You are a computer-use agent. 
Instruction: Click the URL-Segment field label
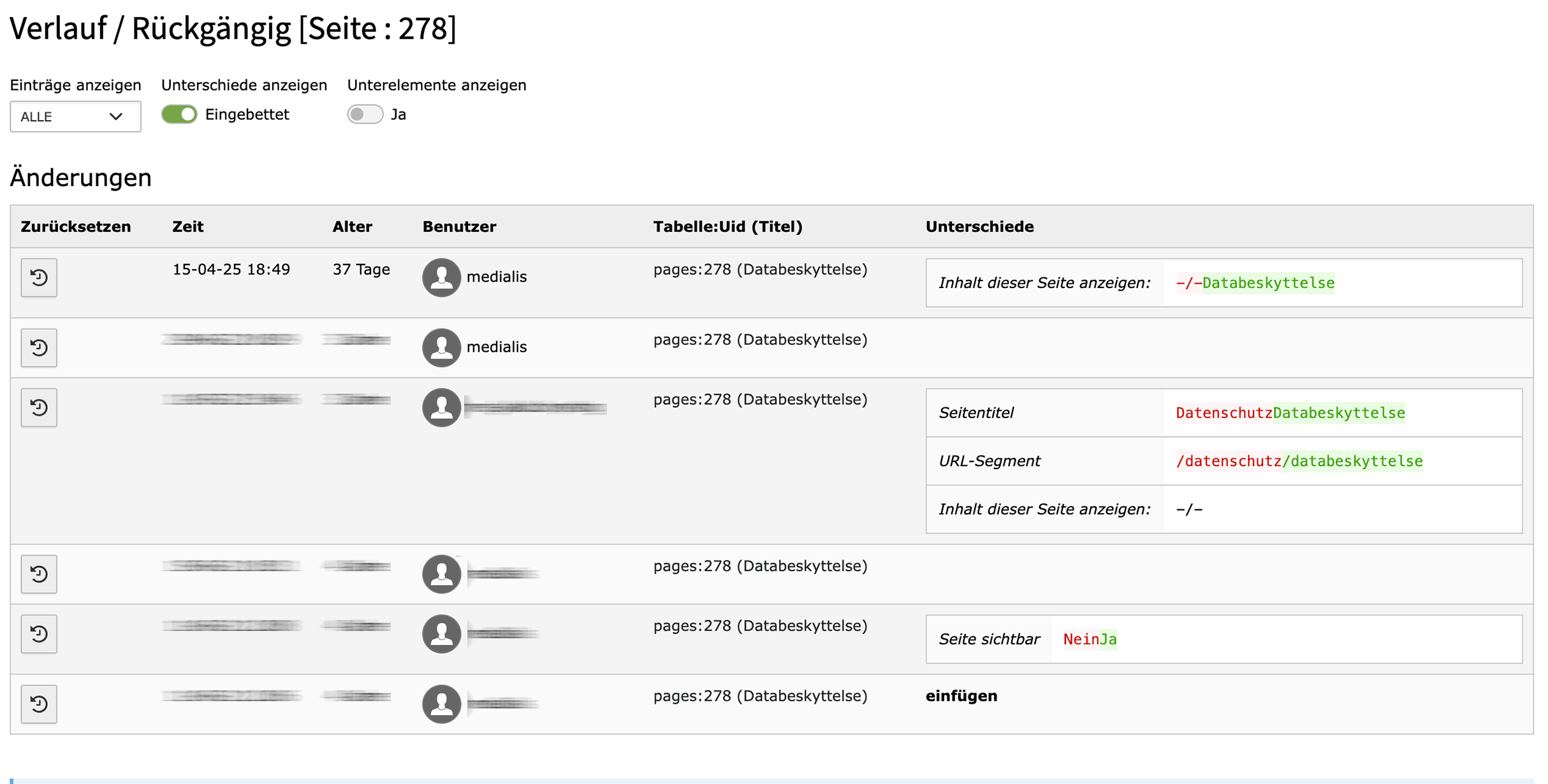click(x=989, y=461)
